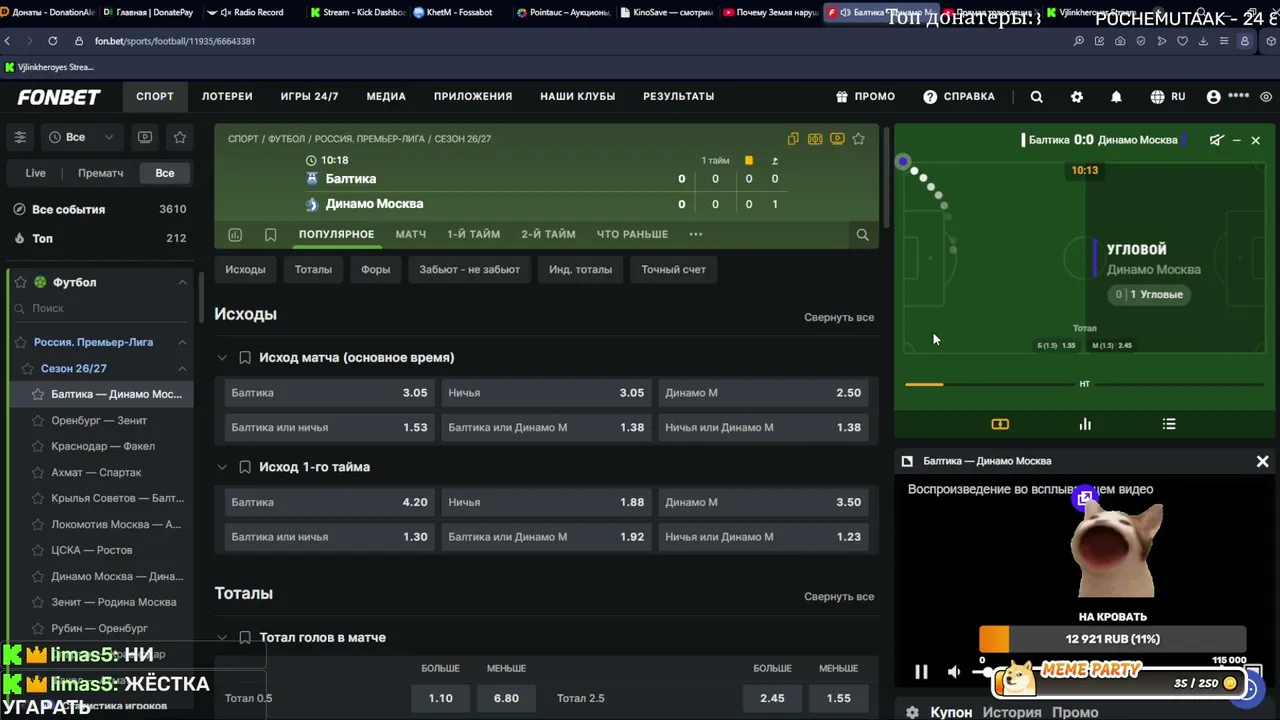The height and width of the screenshot is (720, 1280).
Task: Click the pop-out video icon in the player
Action: point(1085,498)
